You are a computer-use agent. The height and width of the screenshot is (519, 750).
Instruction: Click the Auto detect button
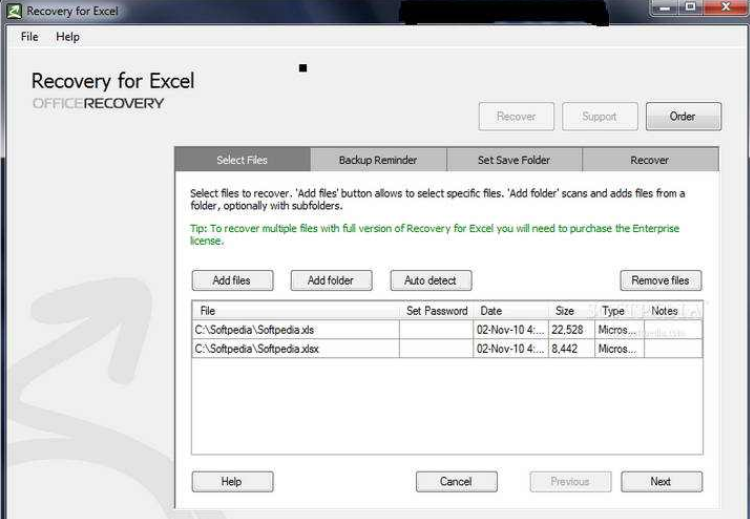(x=430, y=281)
